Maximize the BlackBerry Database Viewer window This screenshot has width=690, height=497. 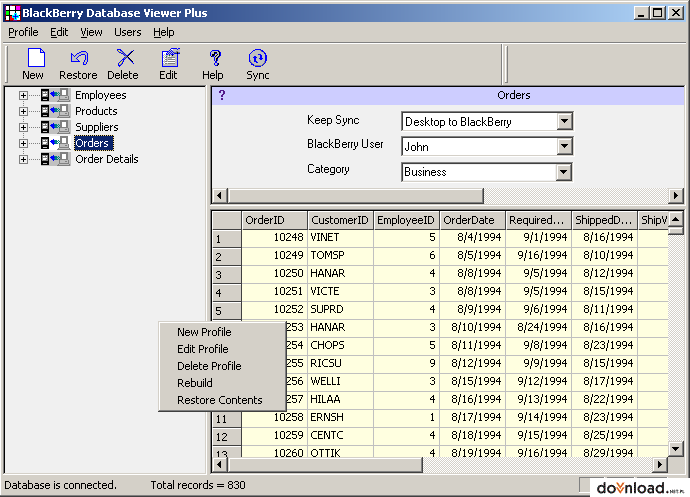[x=657, y=13]
